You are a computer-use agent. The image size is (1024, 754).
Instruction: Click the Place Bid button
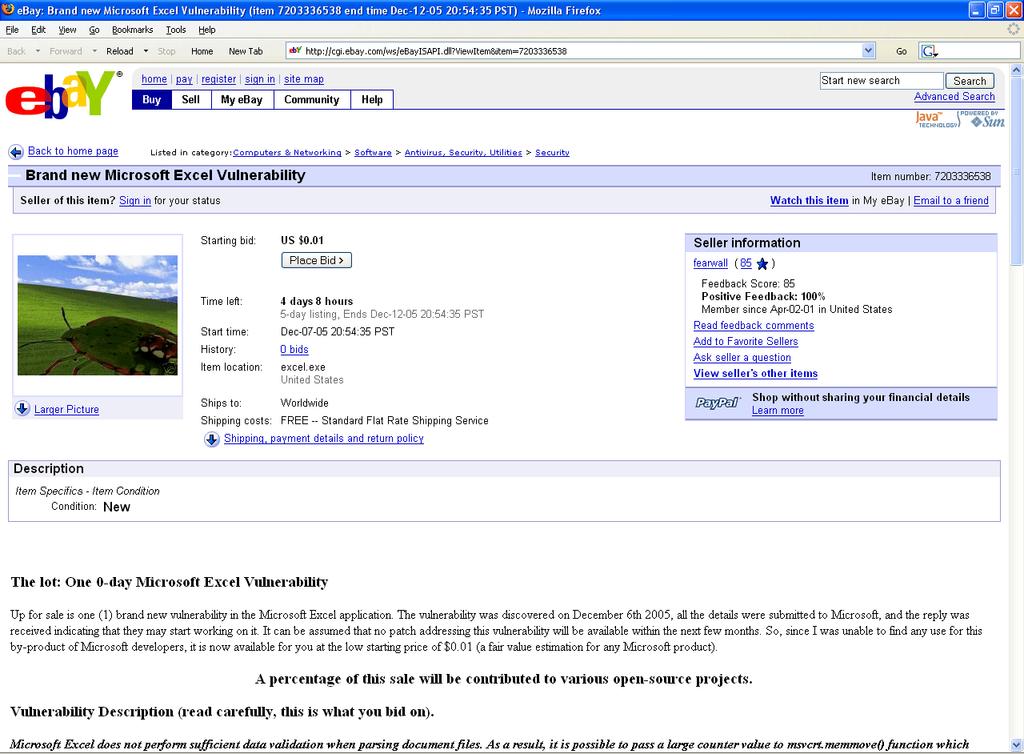click(x=317, y=260)
